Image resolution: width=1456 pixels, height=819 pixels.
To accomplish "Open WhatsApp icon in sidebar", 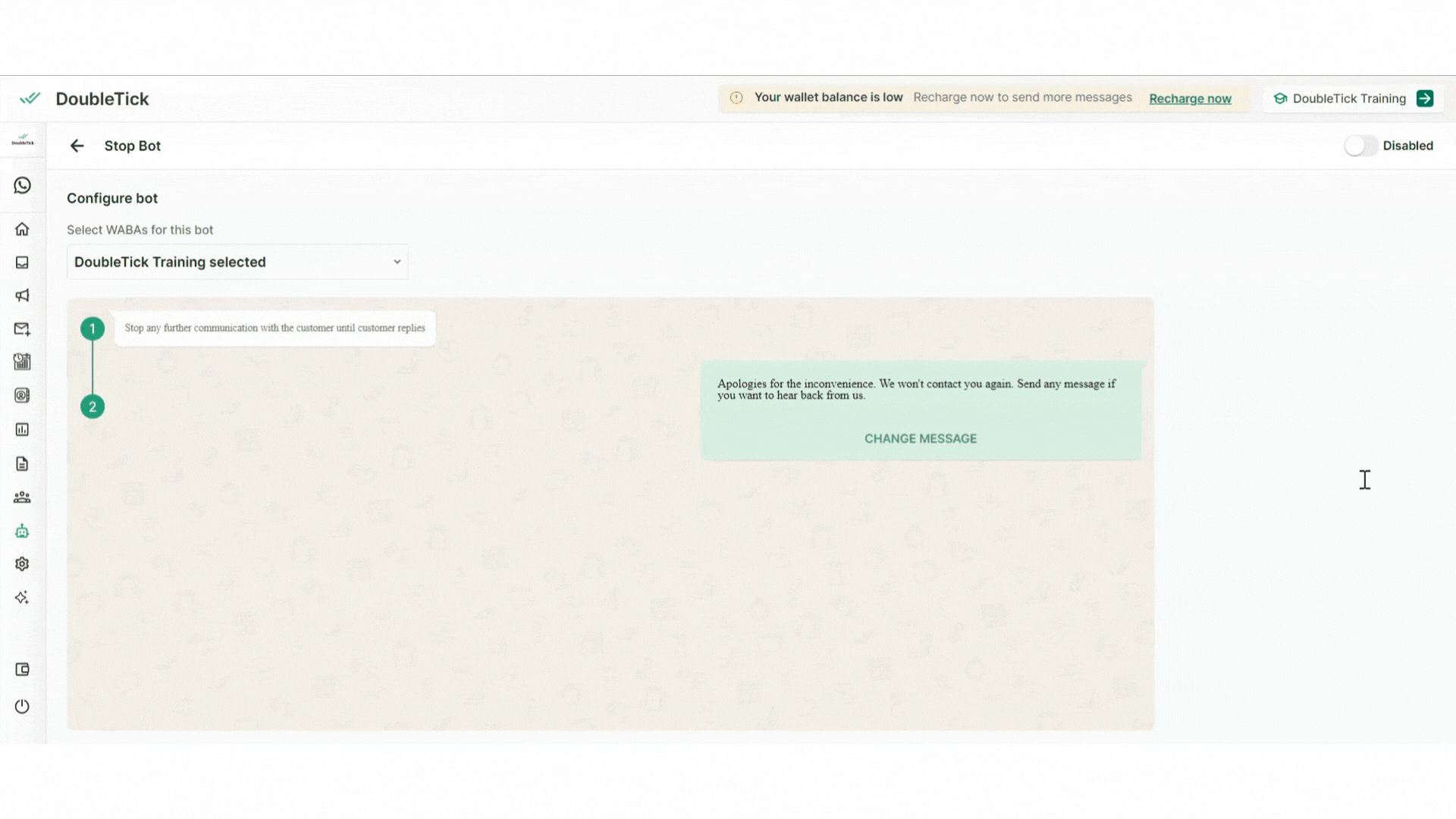I will [22, 186].
